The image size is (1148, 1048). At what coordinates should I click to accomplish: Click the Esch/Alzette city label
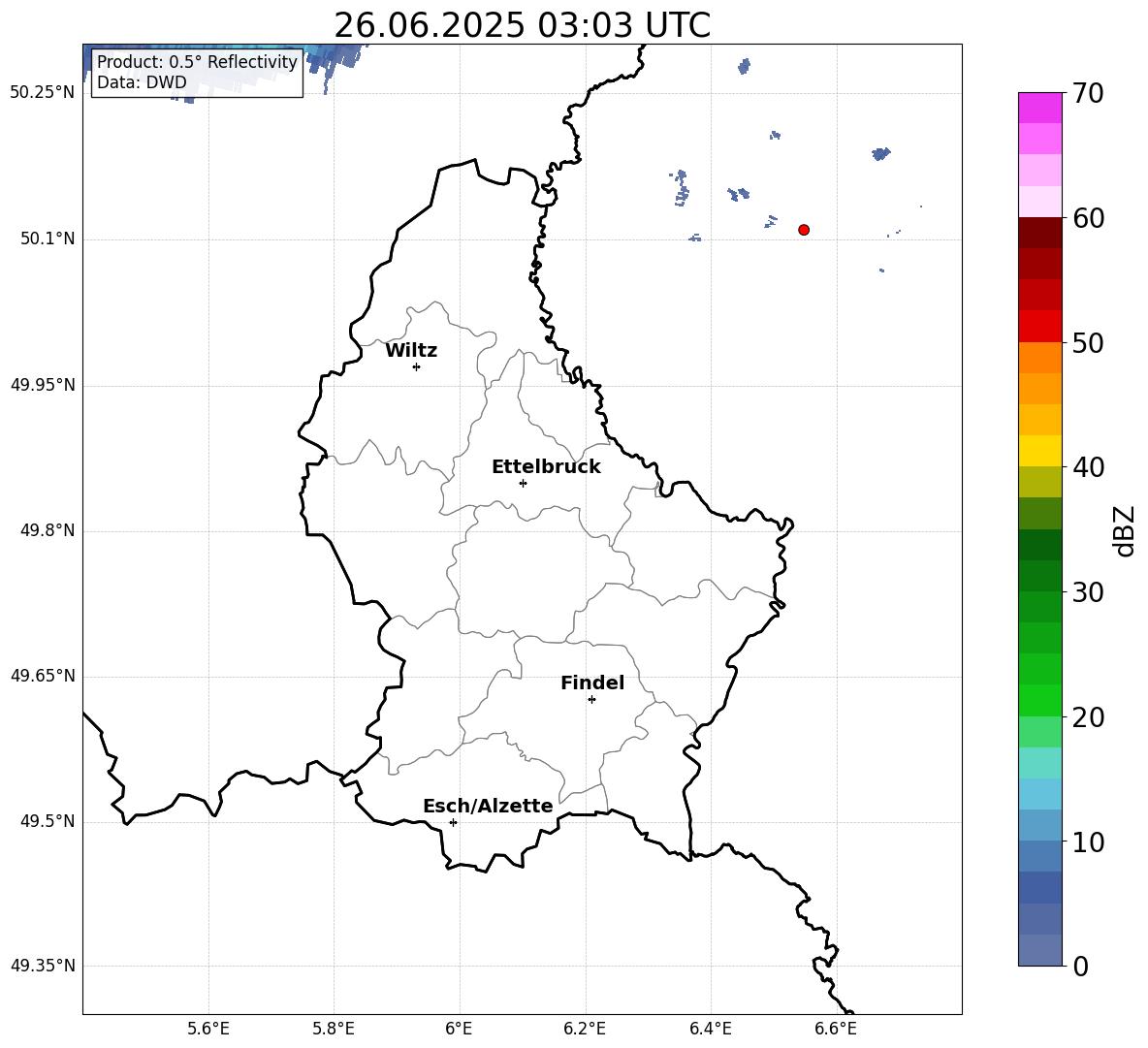point(489,806)
